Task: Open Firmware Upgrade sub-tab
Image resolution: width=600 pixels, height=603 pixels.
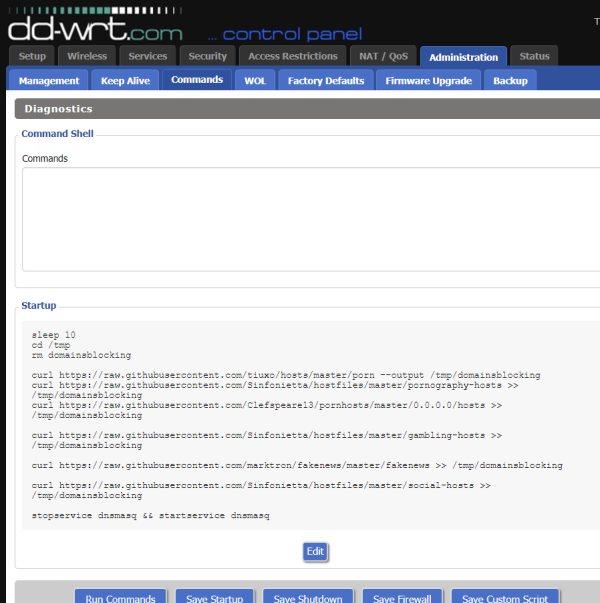Action: [x=428, y=80]
